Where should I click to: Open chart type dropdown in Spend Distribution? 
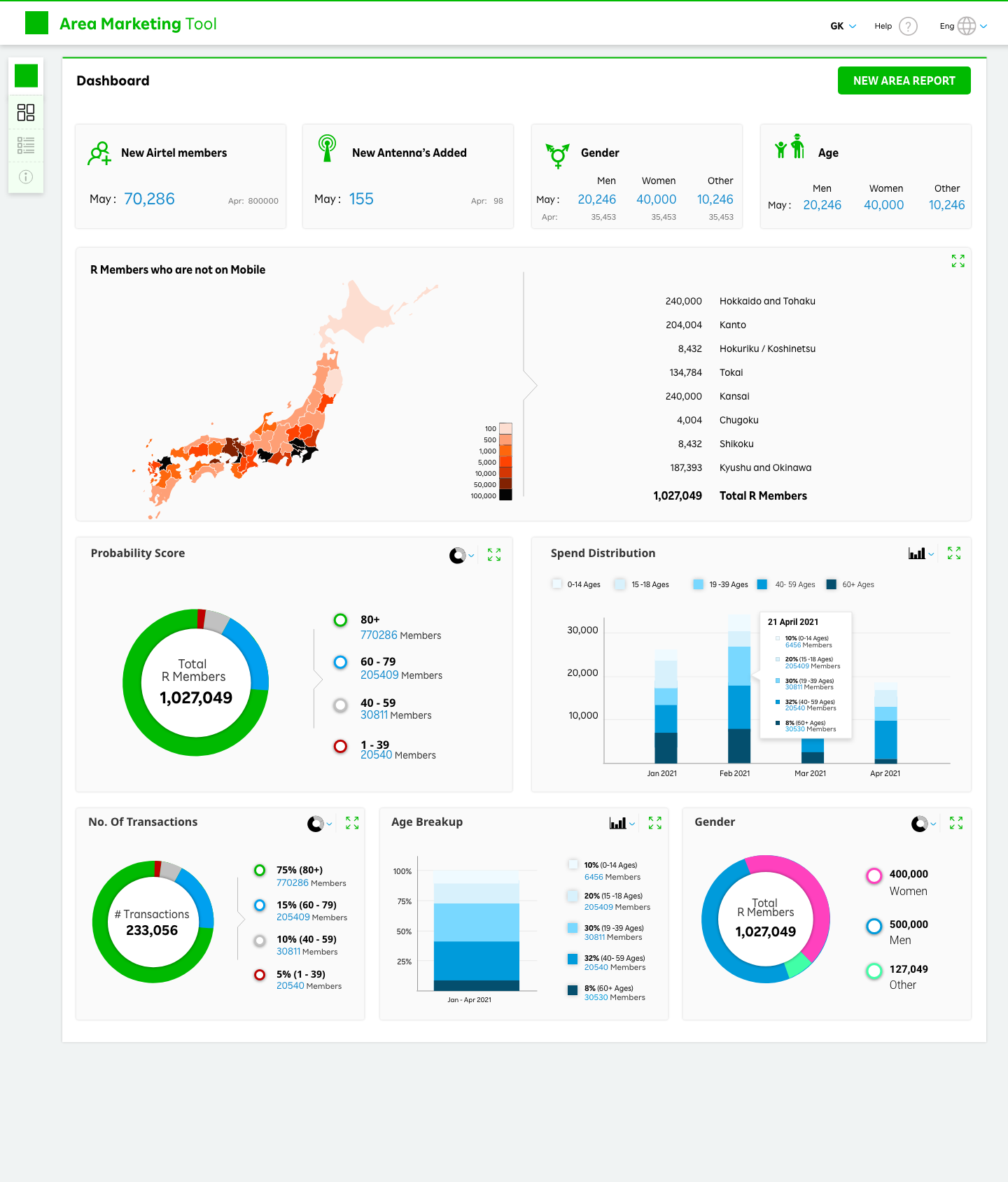[920, 554]
